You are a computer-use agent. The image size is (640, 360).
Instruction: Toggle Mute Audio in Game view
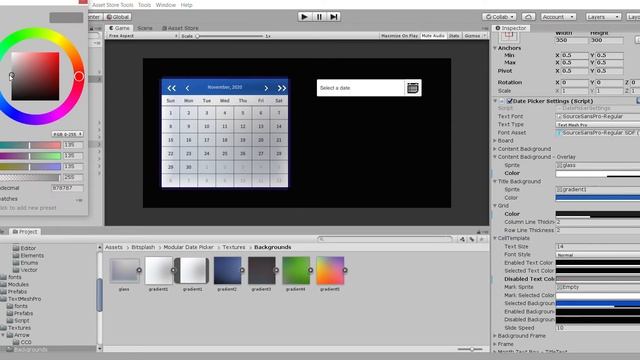point(433,36)
